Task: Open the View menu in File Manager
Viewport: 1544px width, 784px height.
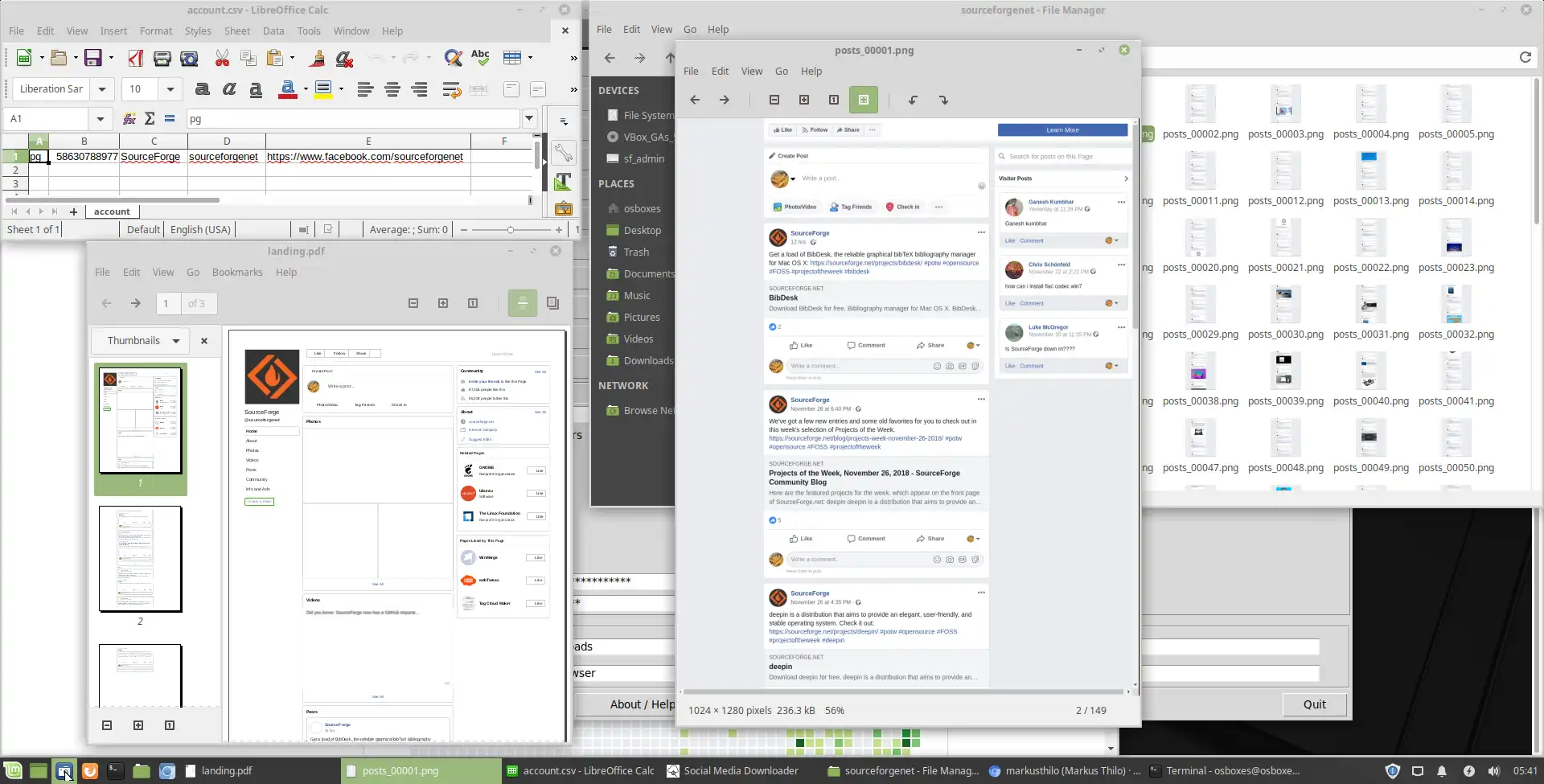Action: point(662,29)
